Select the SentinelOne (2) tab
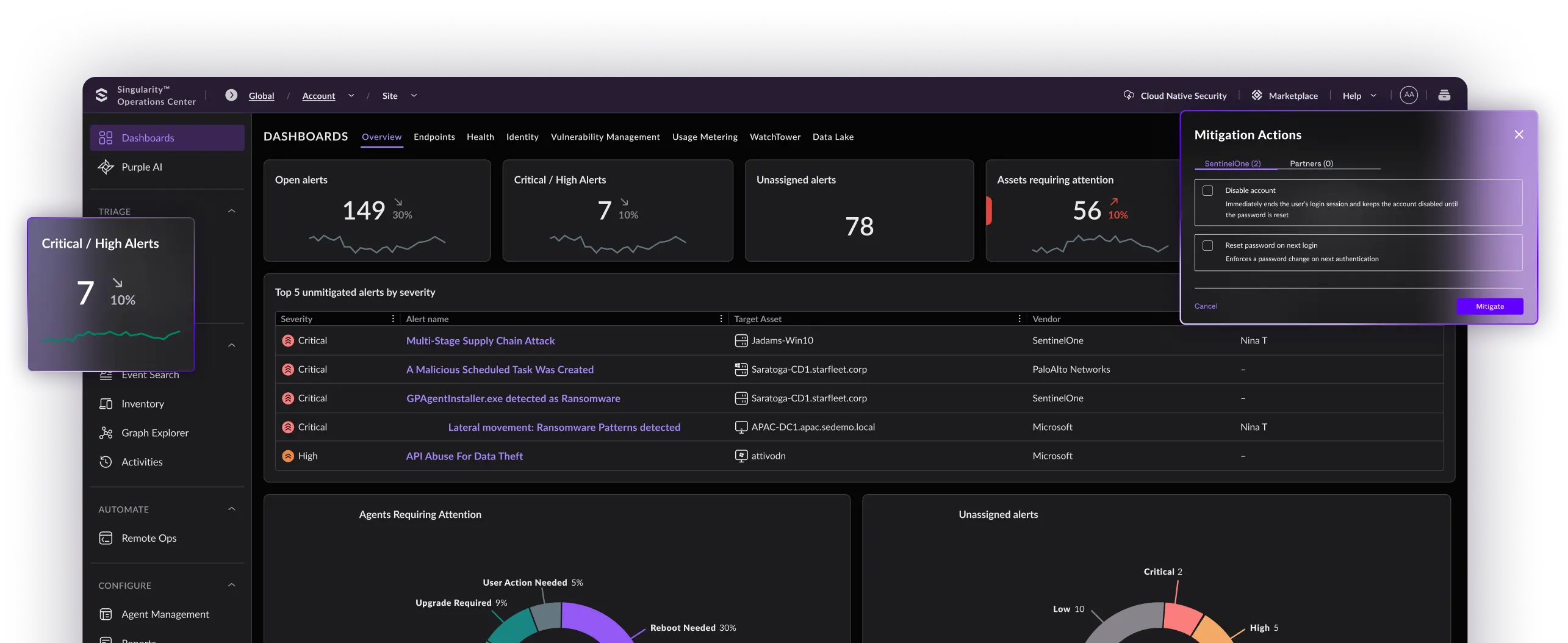Screen dimensions: 1568x643 pos(1232,163)
